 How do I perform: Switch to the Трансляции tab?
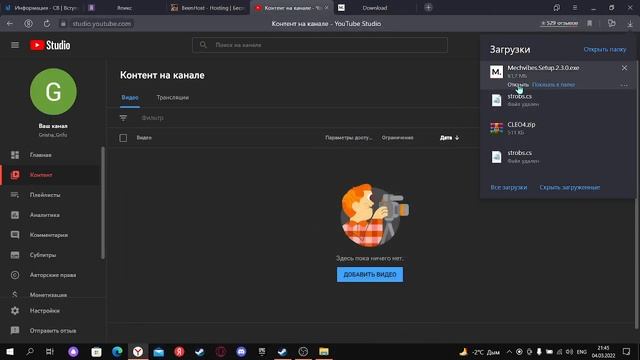173,98
